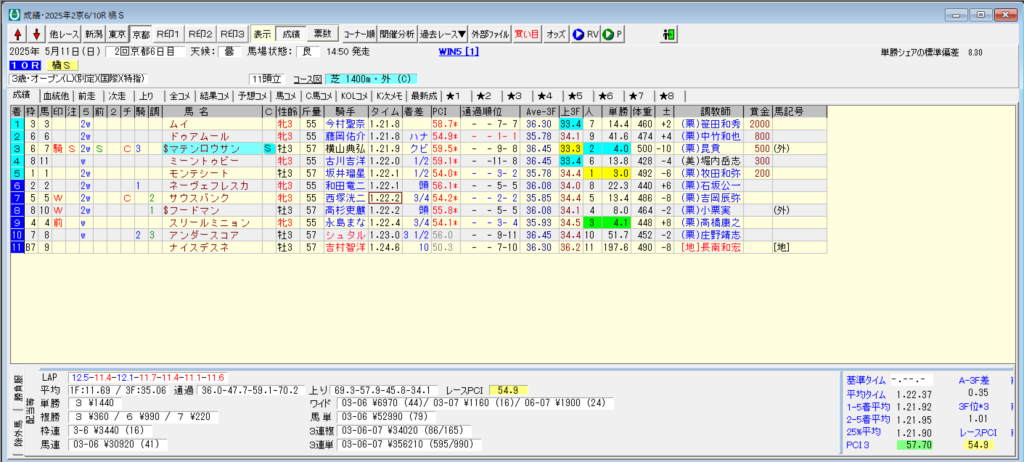Screen dimensions: 1024x462
Task: Open the オッズ odds button
Action: point(556,34)
